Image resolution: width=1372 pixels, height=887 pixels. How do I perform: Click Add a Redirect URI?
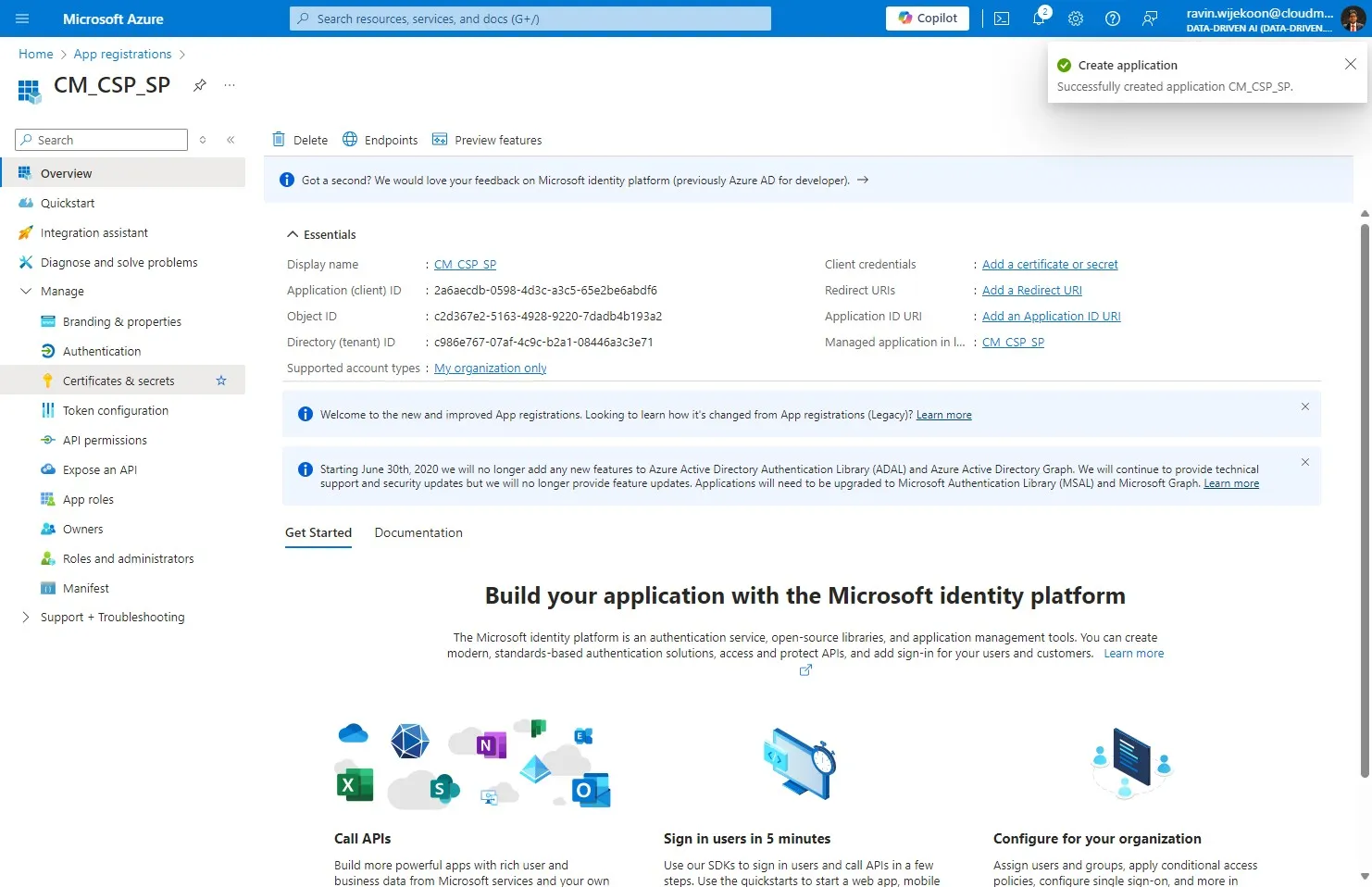(x=1031, y=290)
